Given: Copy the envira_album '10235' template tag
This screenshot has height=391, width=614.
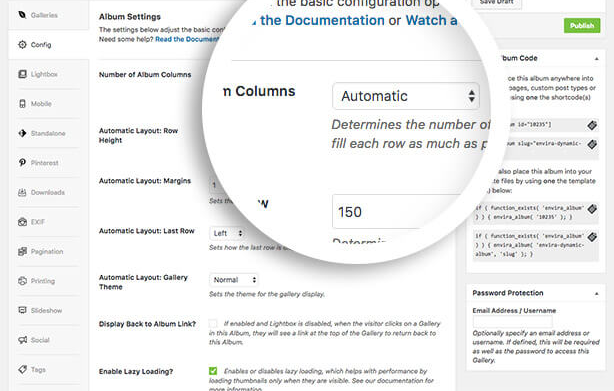Looking at the screenshot, I should [592, 209].
